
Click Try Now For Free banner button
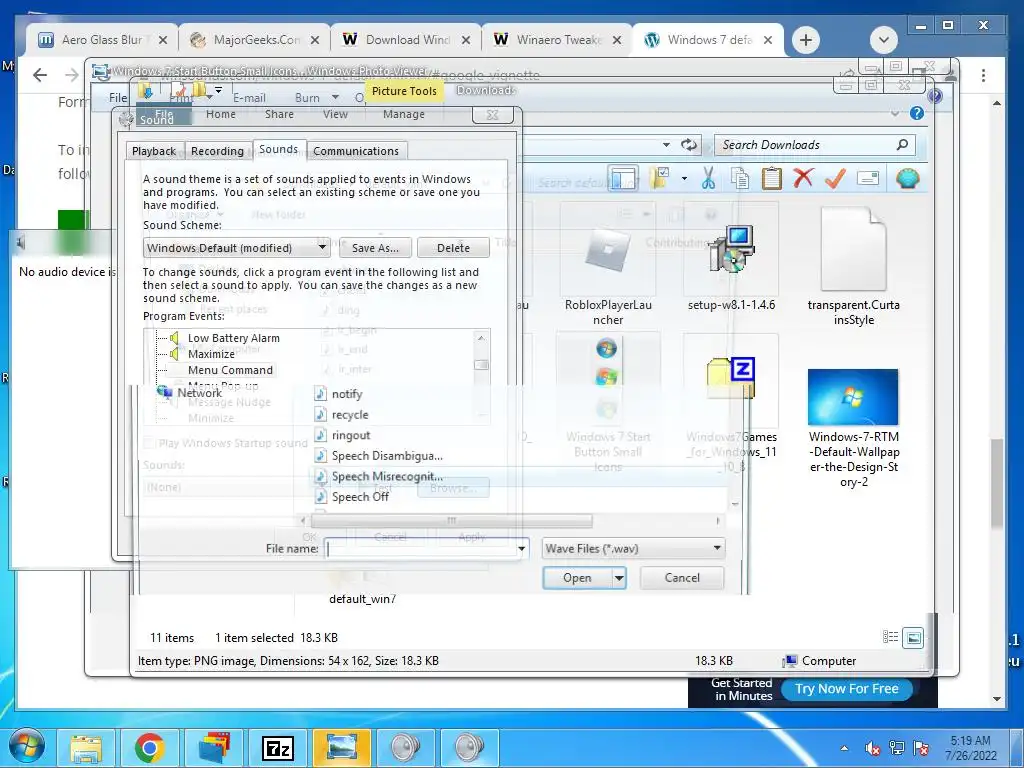pyautogui.click(x=846, y=689)
